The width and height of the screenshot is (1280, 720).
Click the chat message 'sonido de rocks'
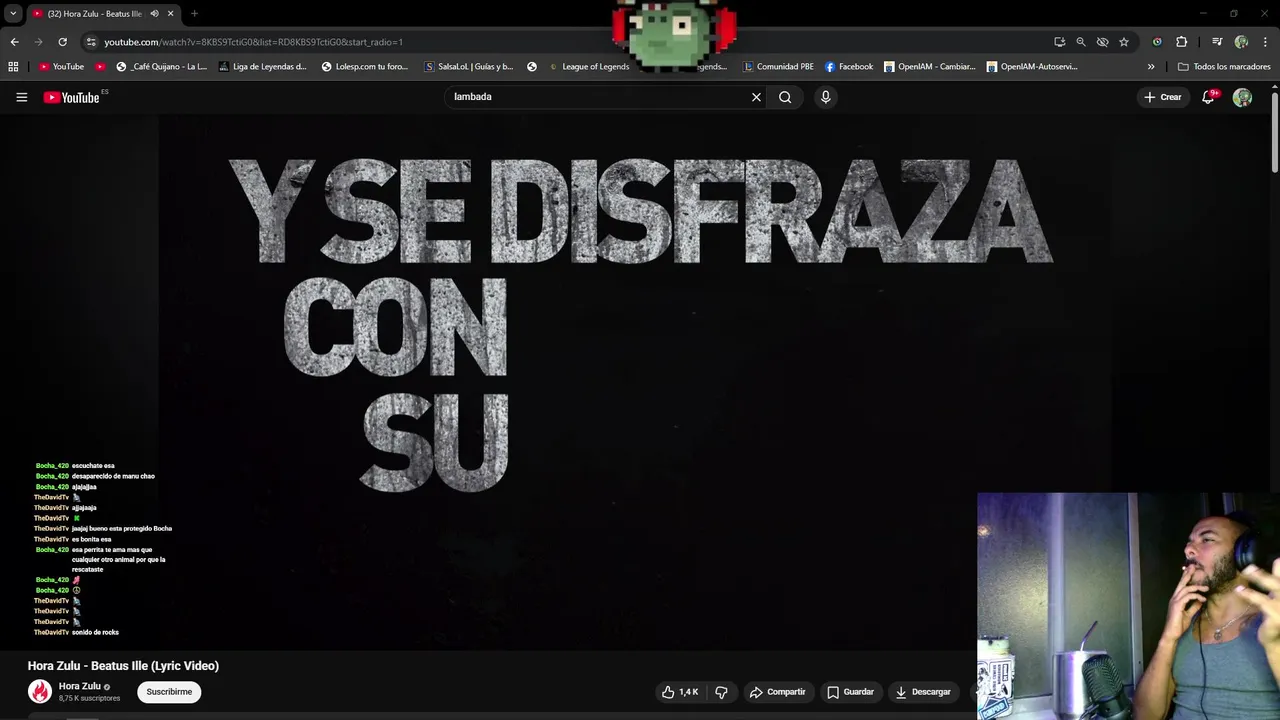click(x=95, y=632)
